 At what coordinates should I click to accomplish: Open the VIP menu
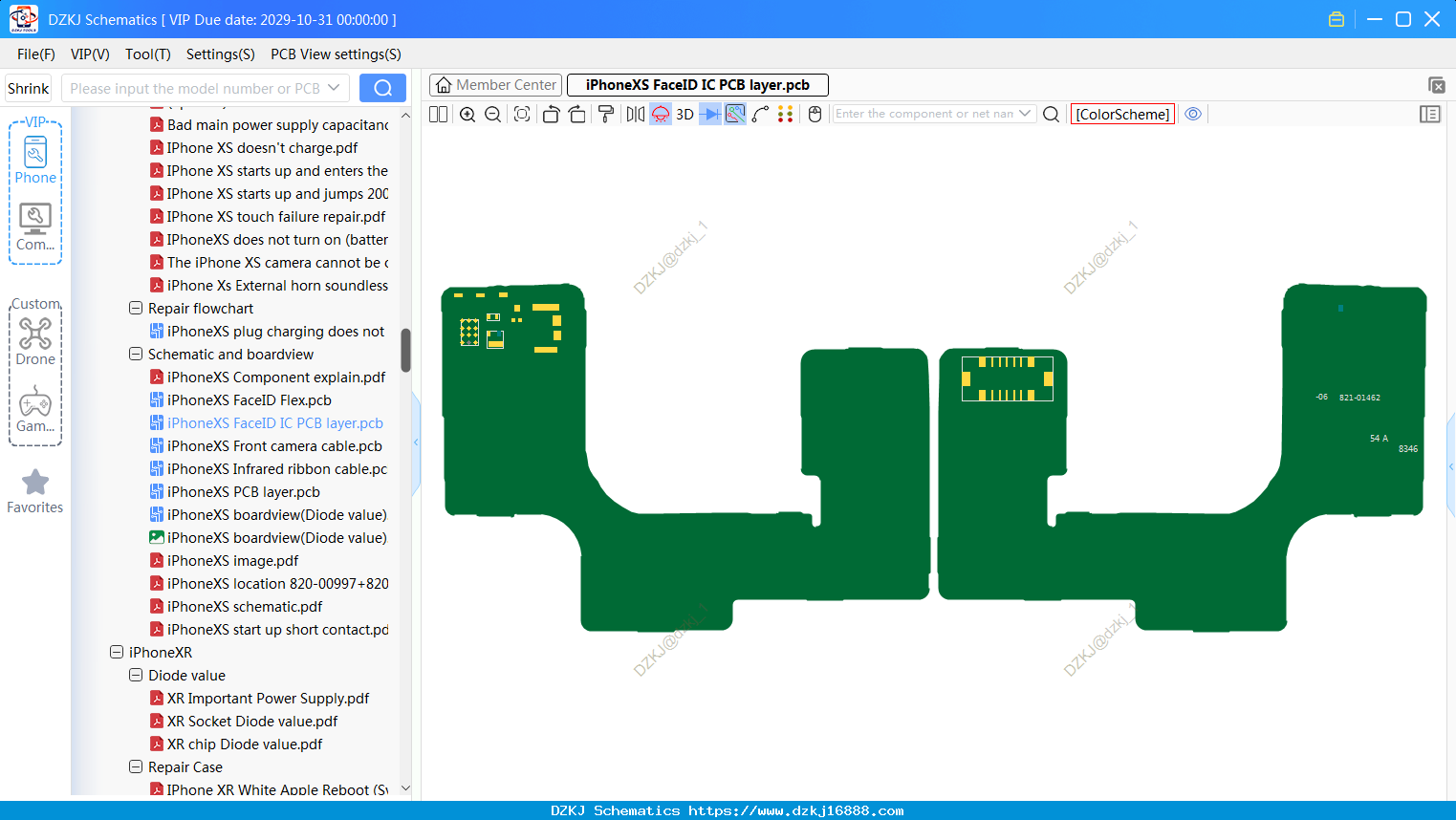[x=90, y=54]
